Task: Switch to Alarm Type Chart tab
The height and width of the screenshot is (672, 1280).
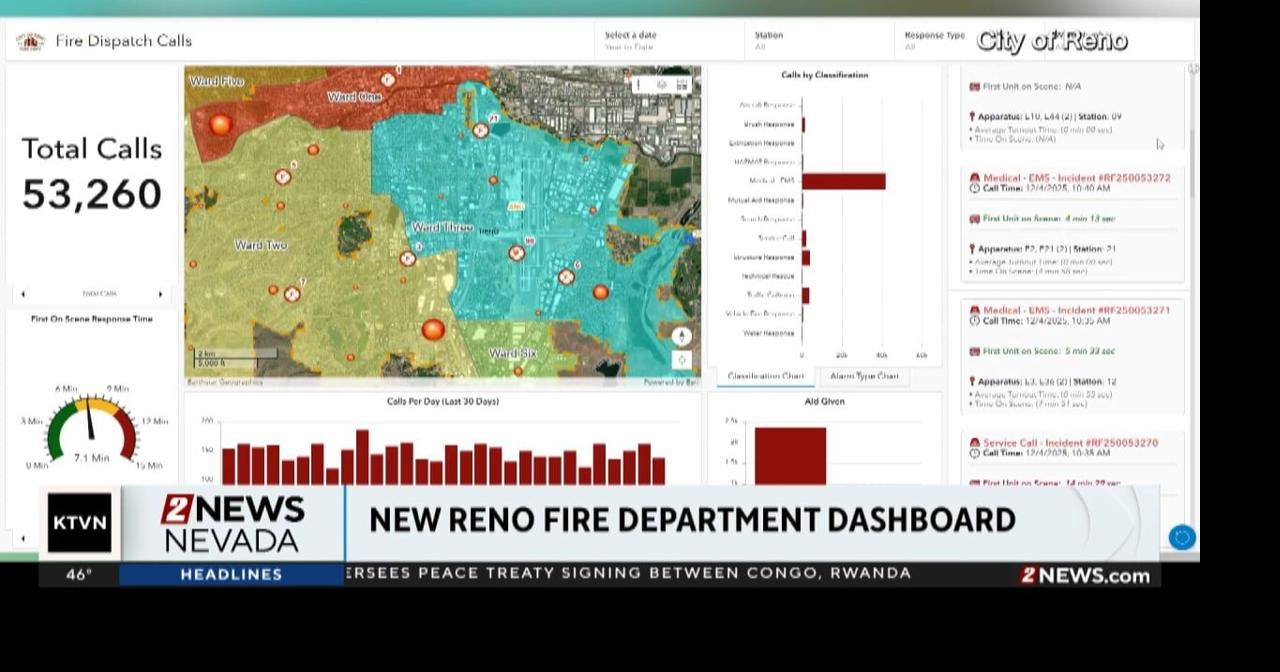Action: click(864, 376)
